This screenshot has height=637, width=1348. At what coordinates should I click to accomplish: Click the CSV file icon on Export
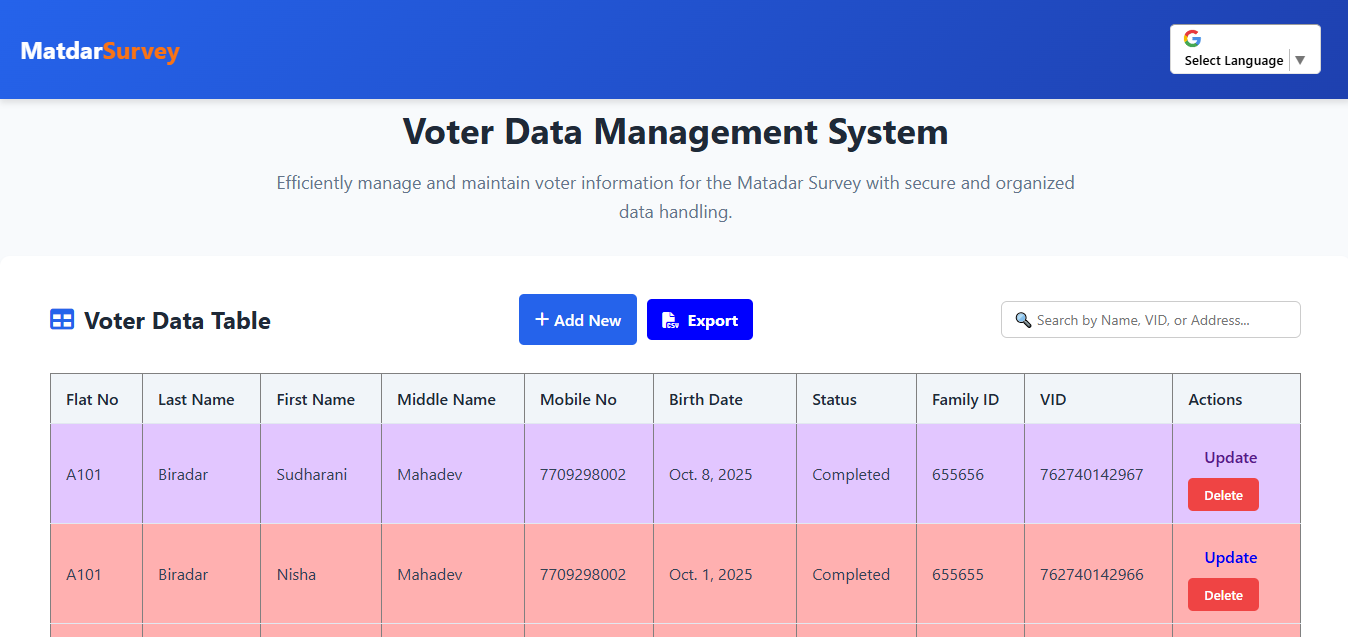(670, 320)
